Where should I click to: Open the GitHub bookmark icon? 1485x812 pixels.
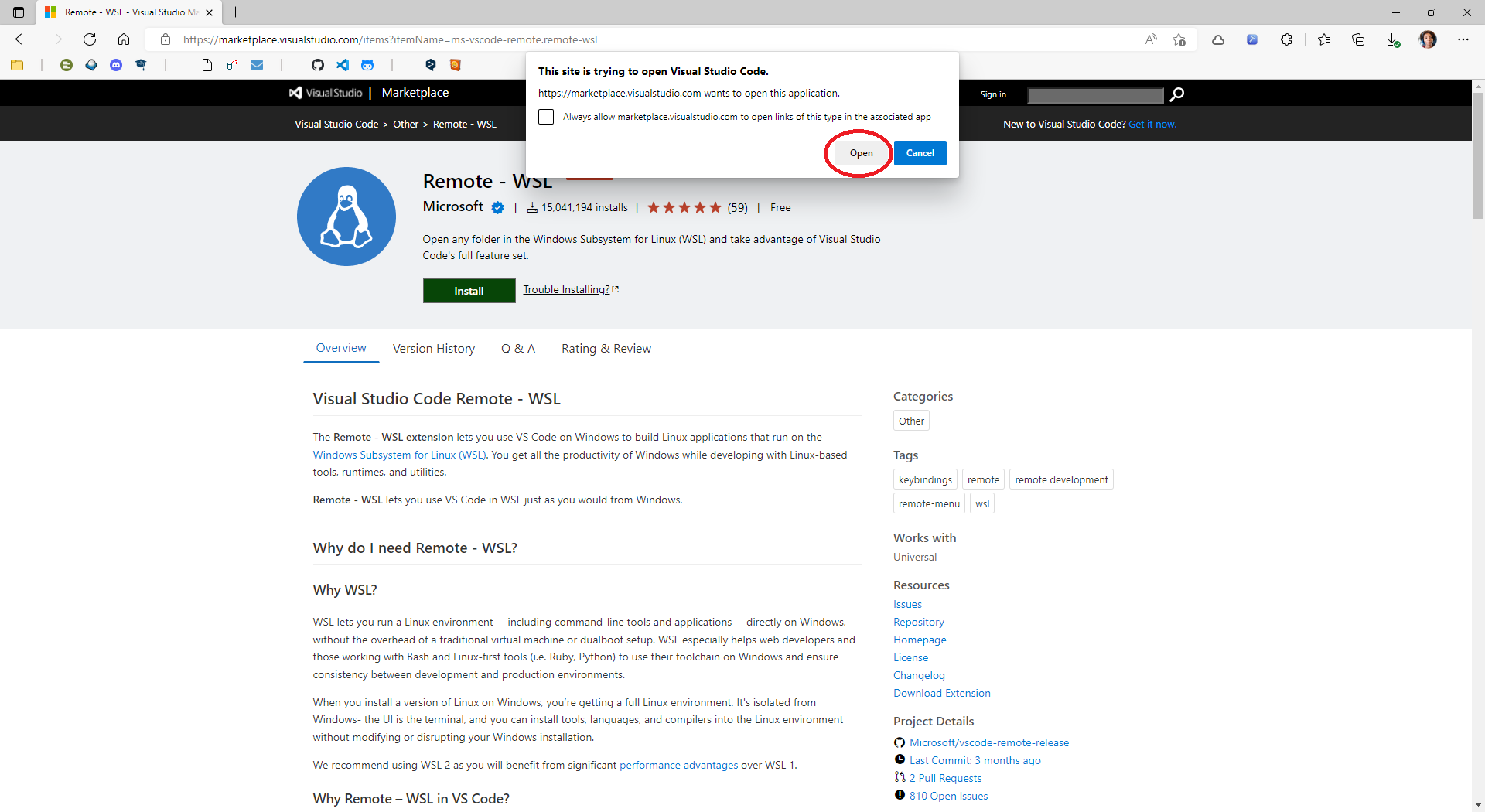pyautogui.click(x=318, y=65)
